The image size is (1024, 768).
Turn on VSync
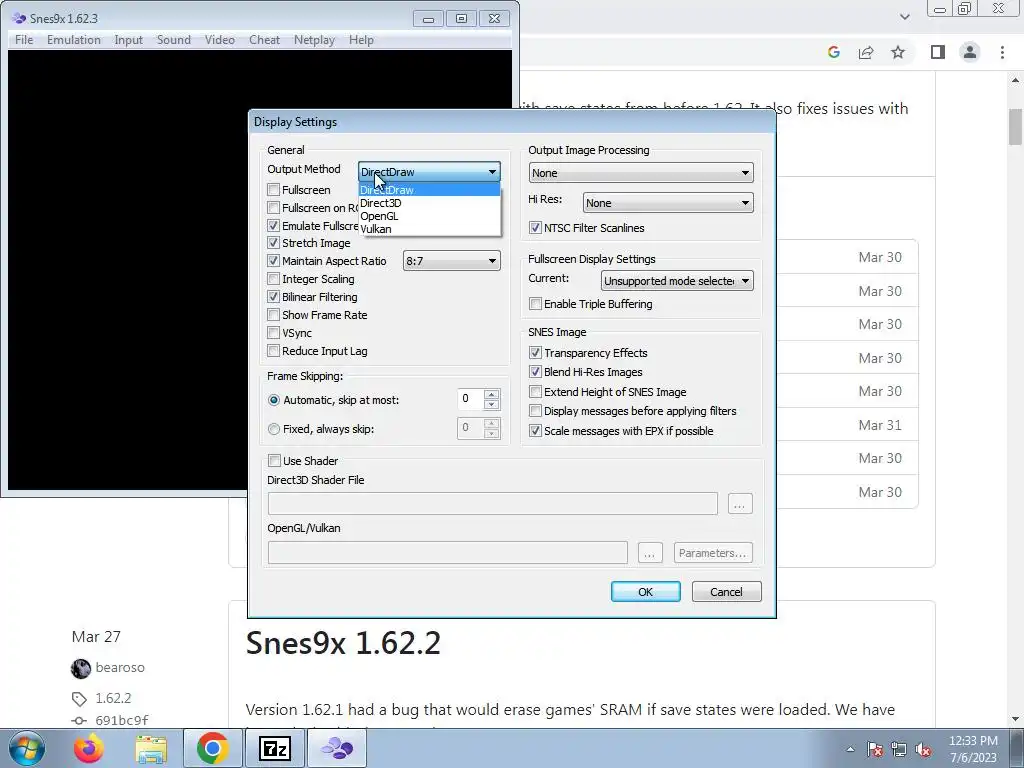(x=274, y=333)
